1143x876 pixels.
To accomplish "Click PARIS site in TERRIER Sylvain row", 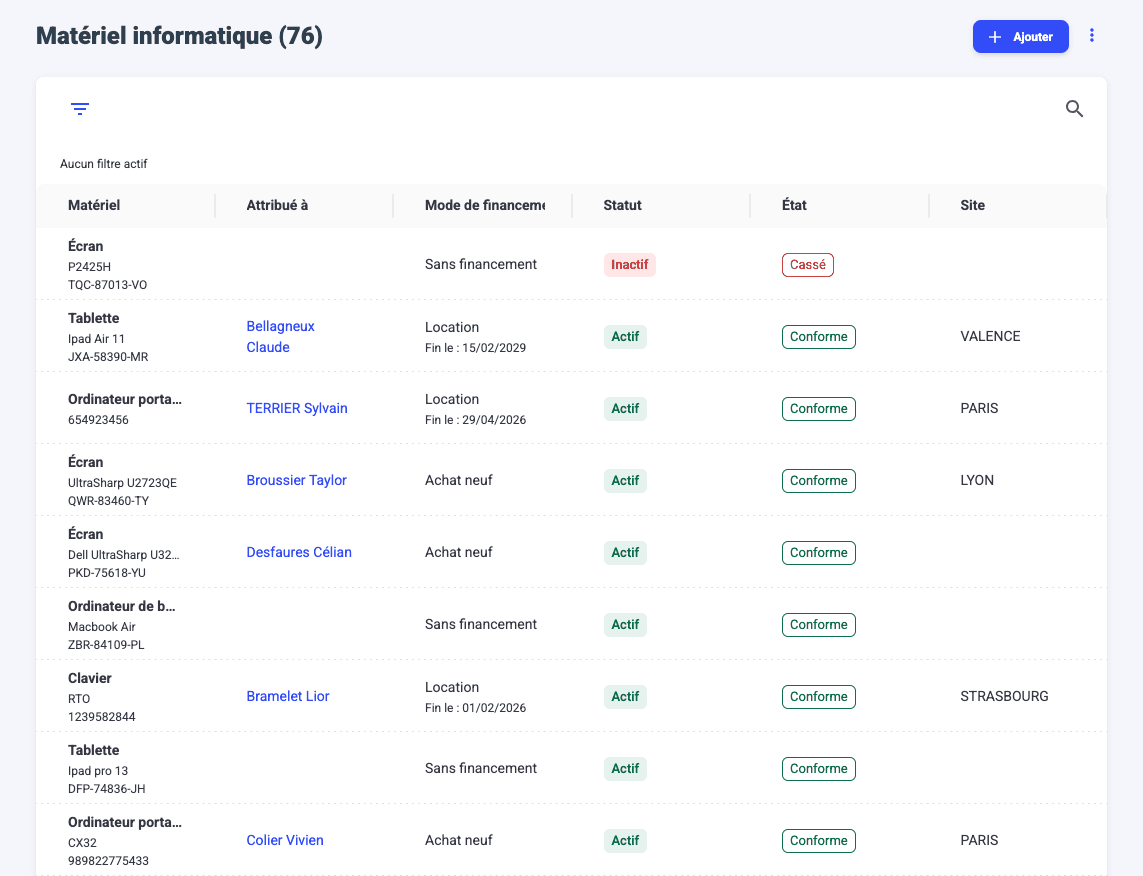I will (x=979, y=408).
